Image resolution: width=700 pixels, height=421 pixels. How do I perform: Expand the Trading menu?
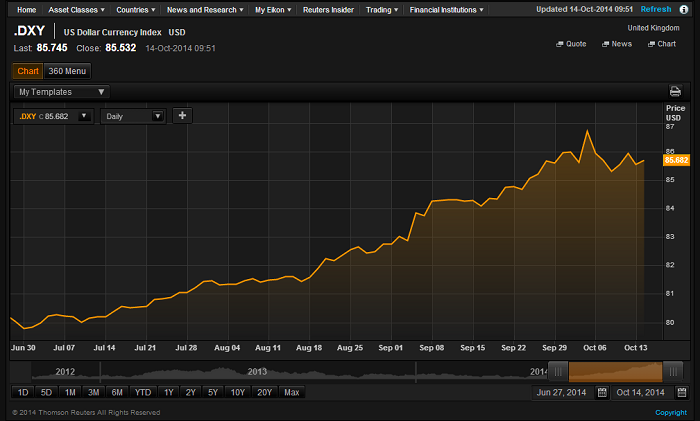[382, 10]
